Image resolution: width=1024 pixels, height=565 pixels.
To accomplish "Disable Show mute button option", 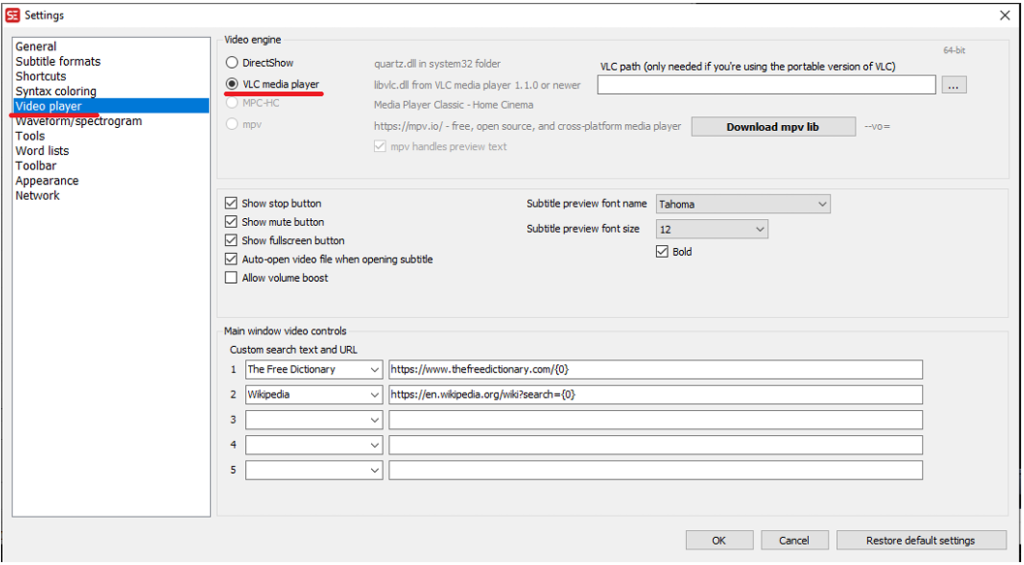I will (232, 222).
